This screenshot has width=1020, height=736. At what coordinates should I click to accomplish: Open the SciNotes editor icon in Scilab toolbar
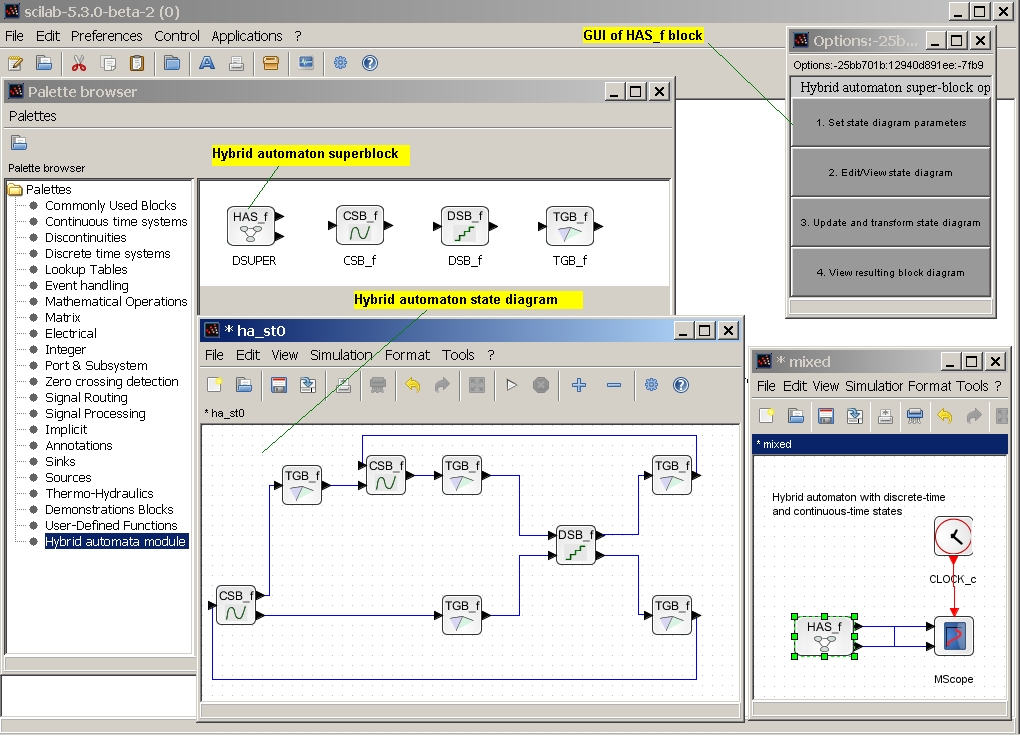point(16,63)
